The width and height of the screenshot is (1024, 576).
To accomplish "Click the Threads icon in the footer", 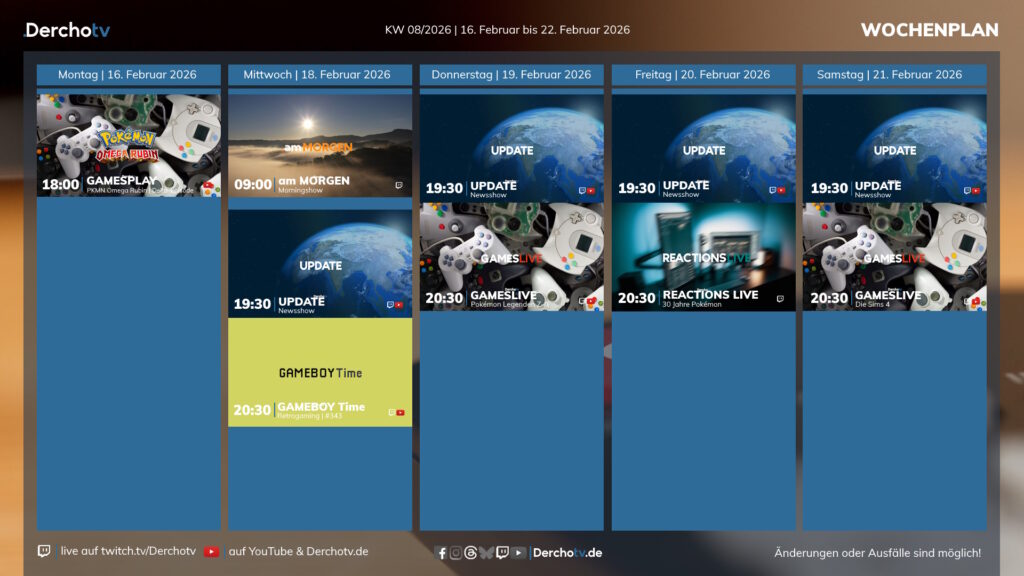I will click(471, 553).
